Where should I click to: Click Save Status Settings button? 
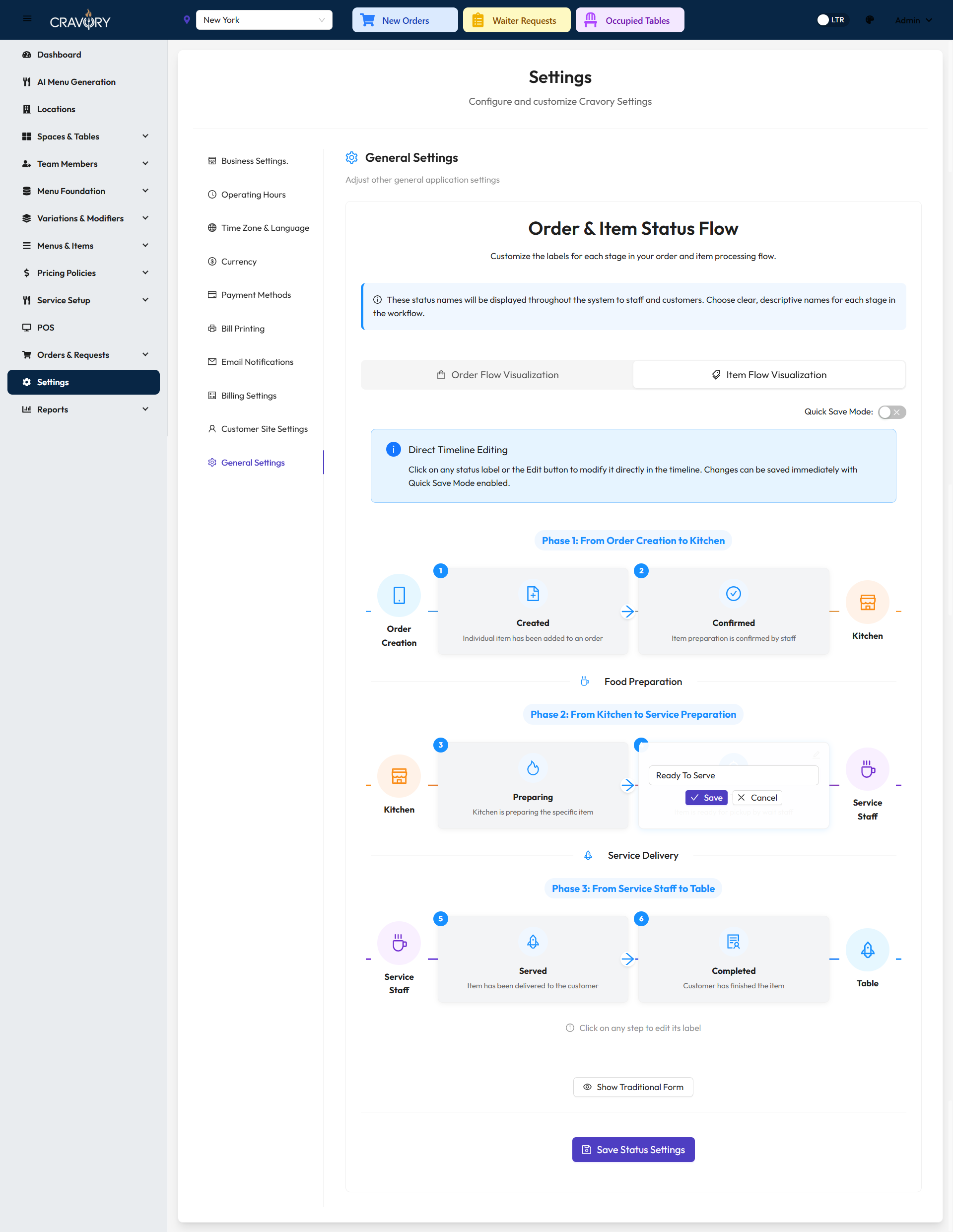633,1150
